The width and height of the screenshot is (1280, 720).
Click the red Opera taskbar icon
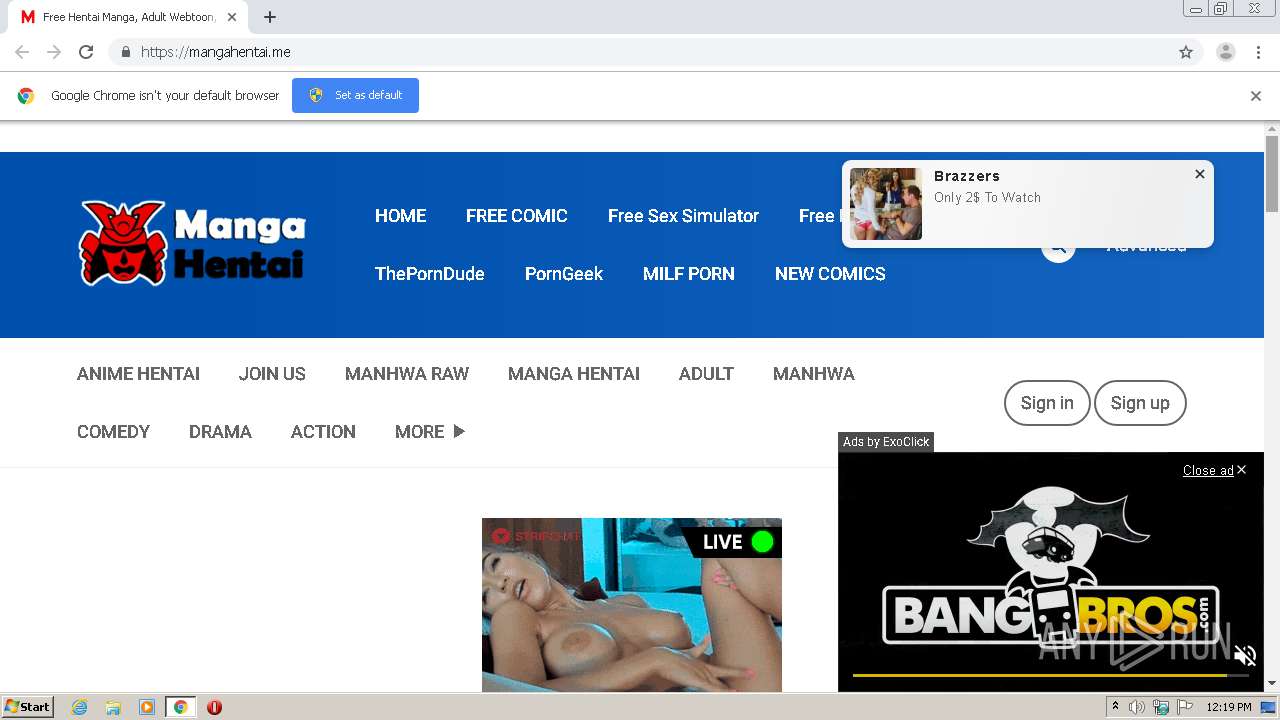point(214,707)
